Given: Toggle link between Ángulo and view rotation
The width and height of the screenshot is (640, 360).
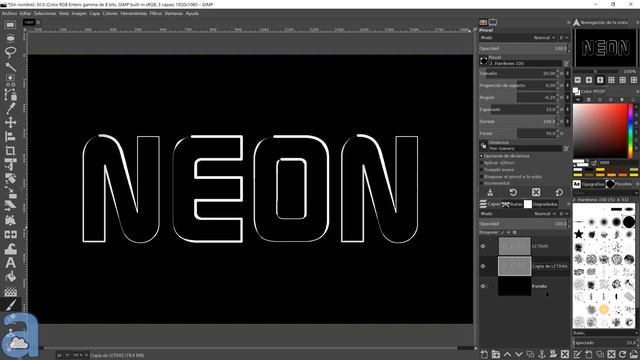Looking at the screenshot, I should click(567, 98).
